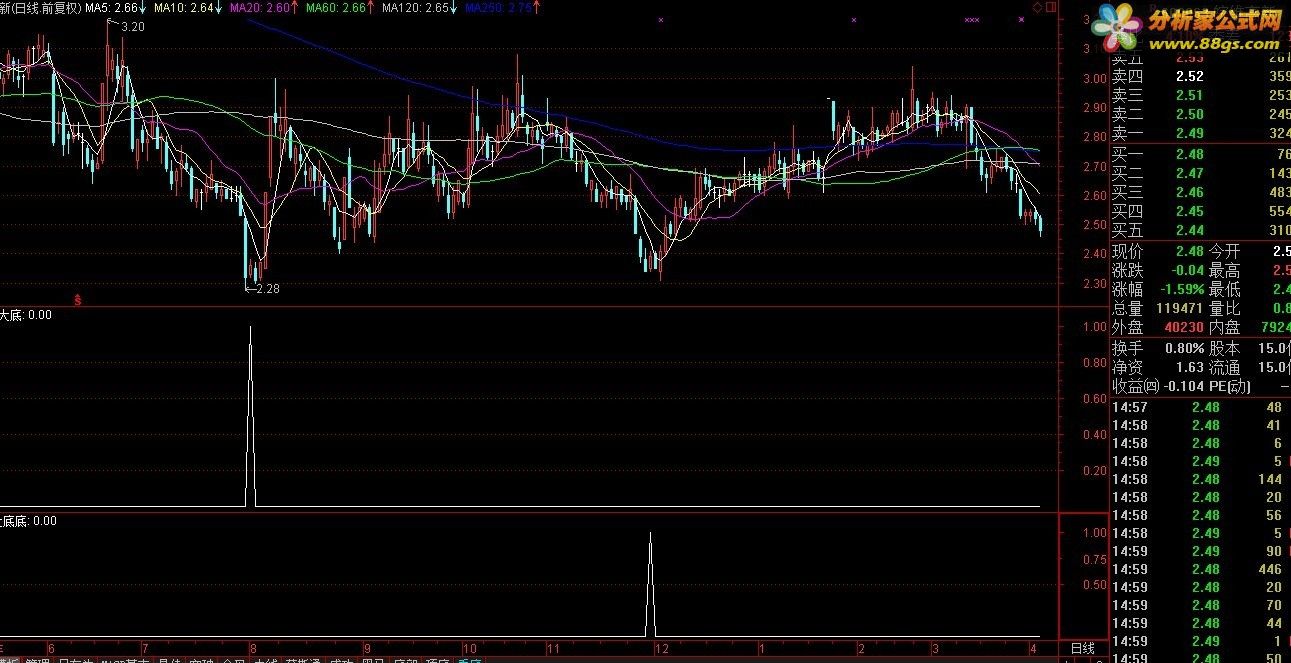Click the 流通 float shares label
Image resolution: width=1291 pixels, height=663 pixels.
coord(1224,367)
